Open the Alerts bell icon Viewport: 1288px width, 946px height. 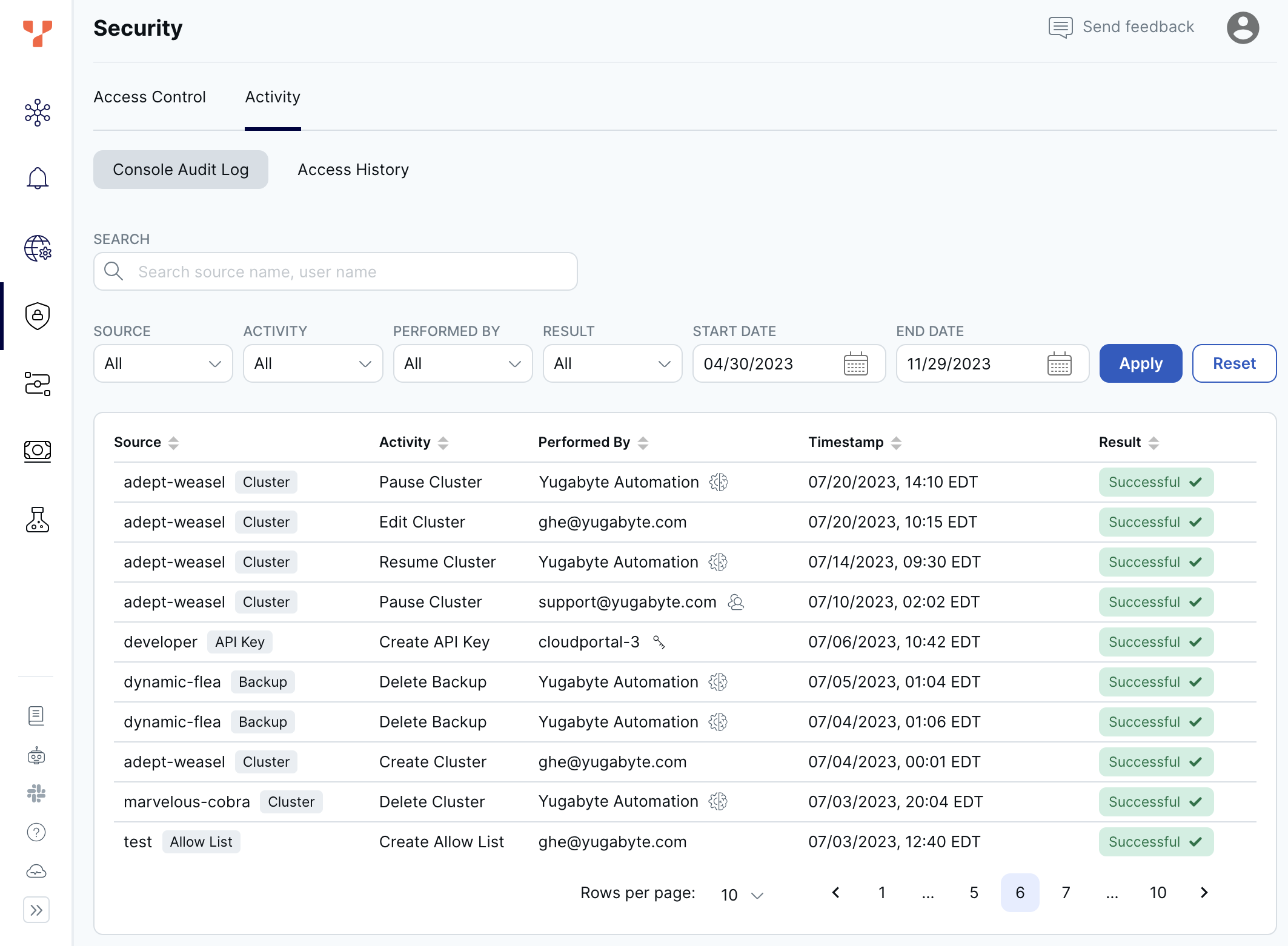pyautogui.click(x=38, y=179)
